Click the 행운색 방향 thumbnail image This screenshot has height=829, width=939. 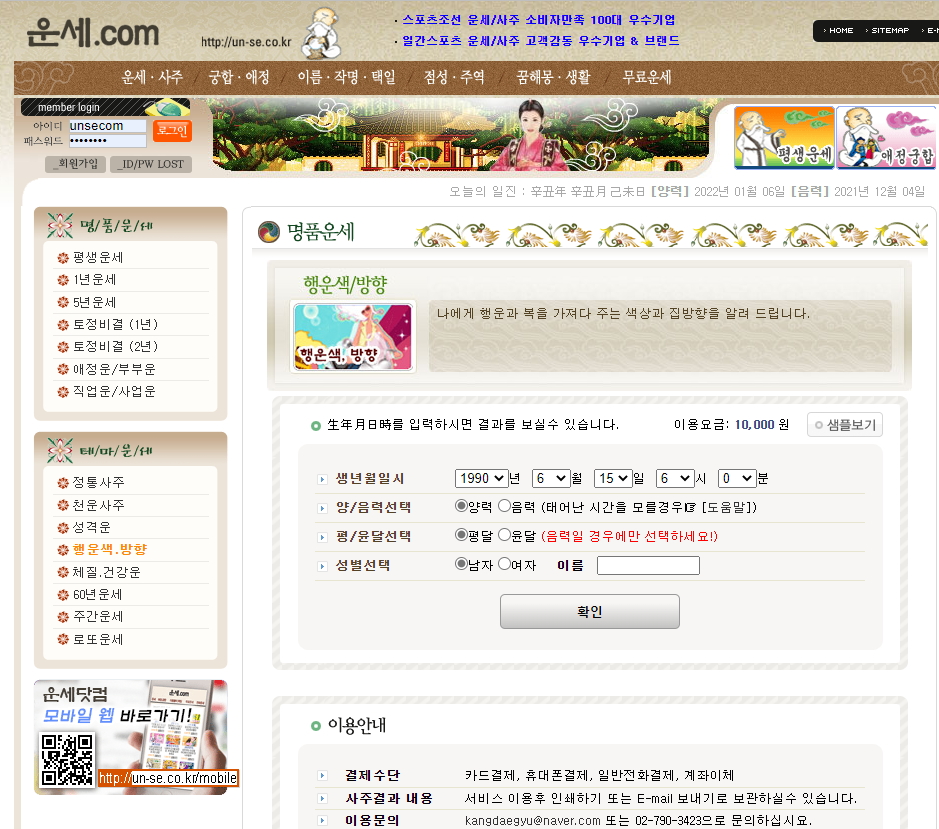(352, 337)
